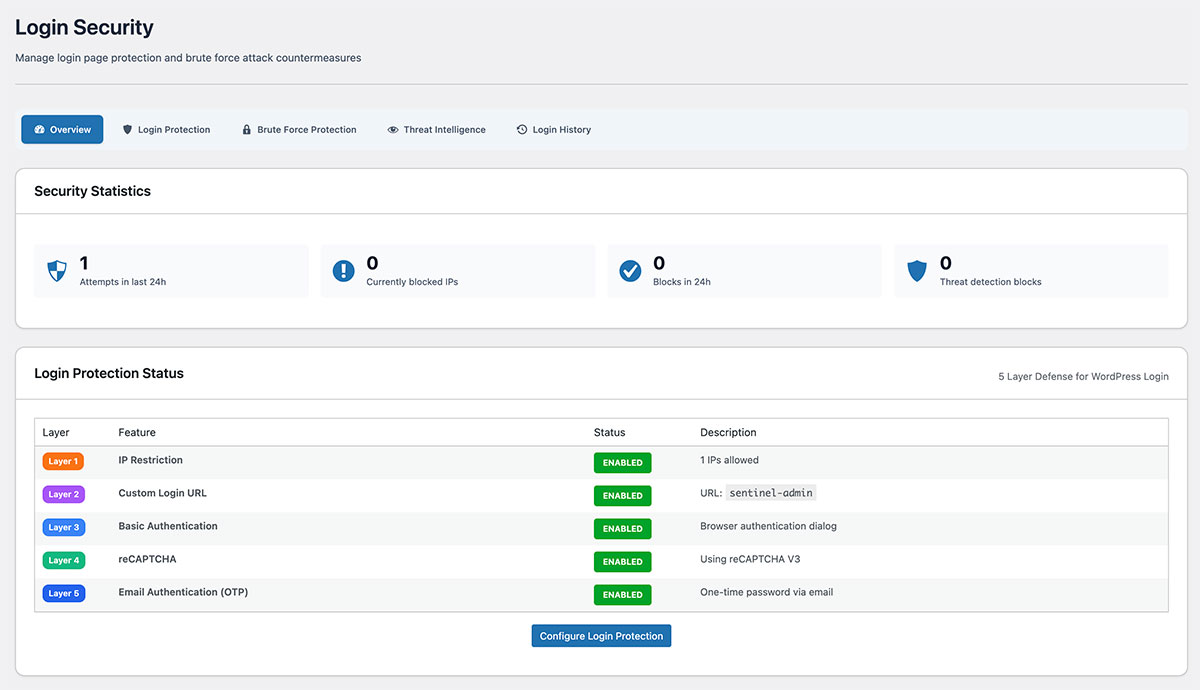Click the green Layer 4 badge

(x=63, y=560)
